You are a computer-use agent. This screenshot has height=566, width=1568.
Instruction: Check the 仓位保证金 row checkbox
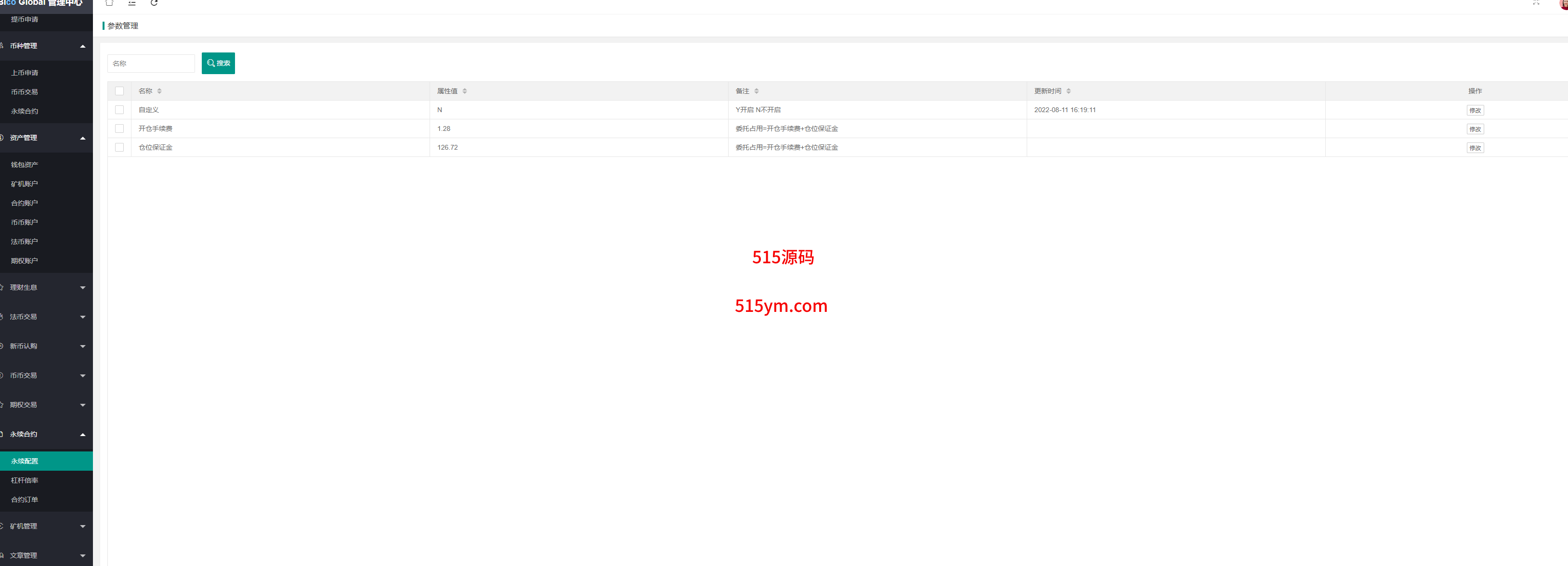click(119, 147)
